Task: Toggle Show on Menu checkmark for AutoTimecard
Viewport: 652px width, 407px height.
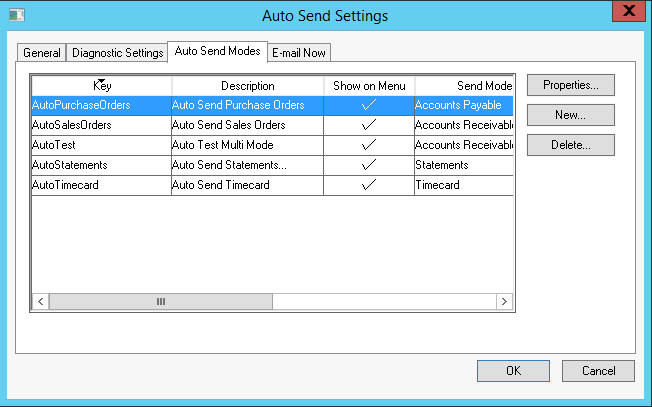Action: coord(369,185)
